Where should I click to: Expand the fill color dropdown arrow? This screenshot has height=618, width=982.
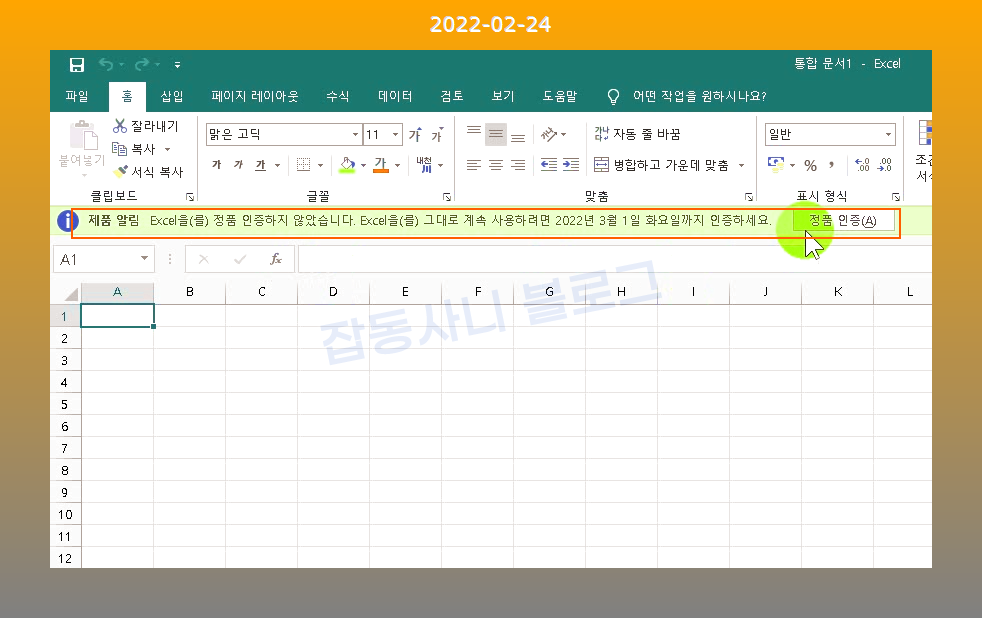click(x=363, y=165)
